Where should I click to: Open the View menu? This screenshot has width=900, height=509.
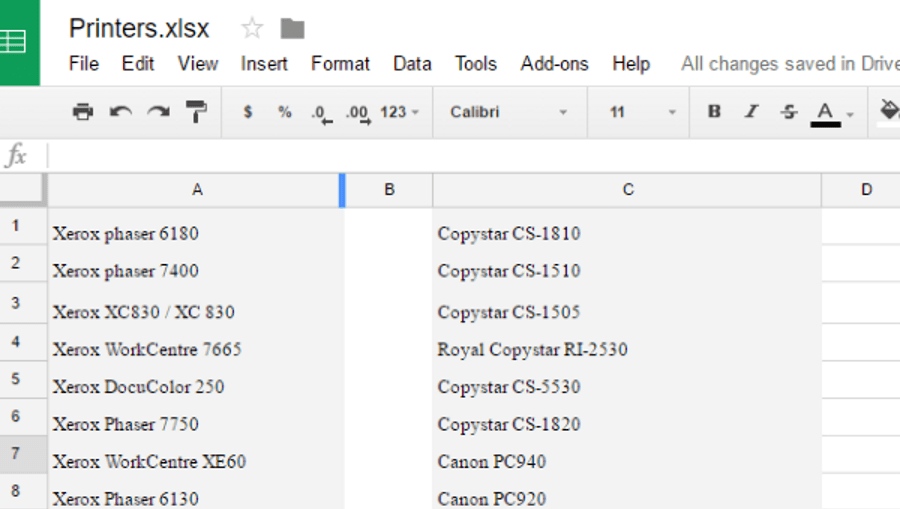(x=197, y=64)
